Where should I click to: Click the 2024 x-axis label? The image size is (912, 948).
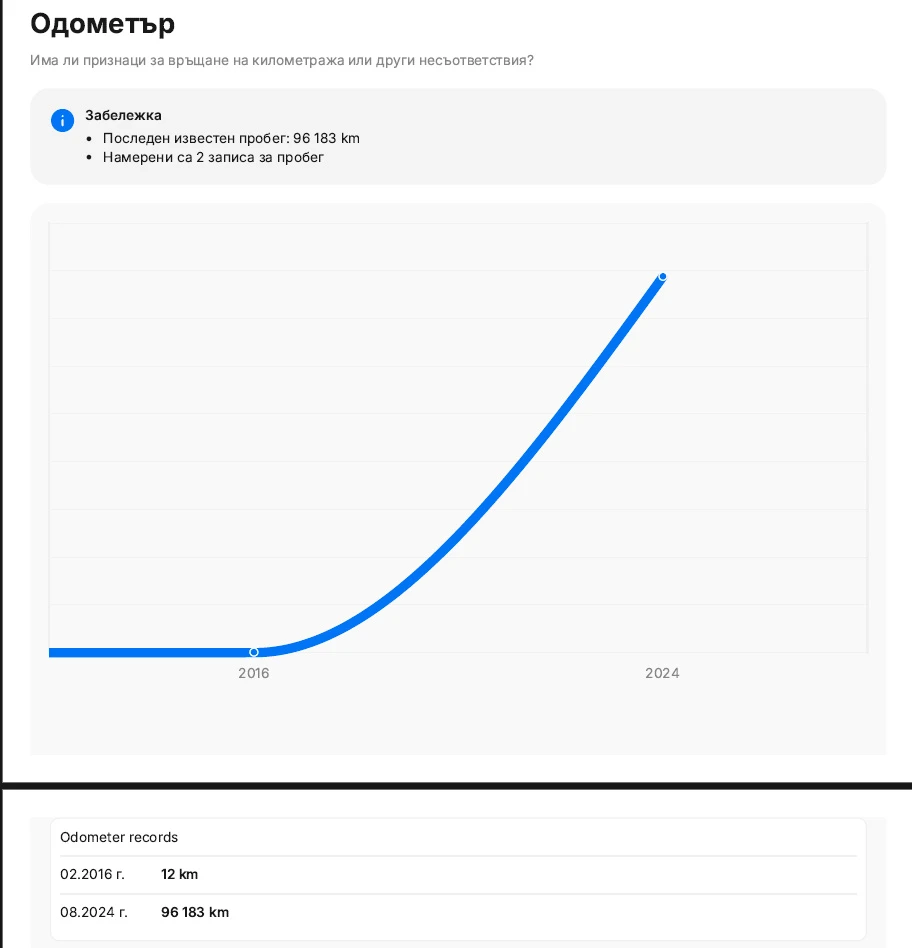point(662,673)
